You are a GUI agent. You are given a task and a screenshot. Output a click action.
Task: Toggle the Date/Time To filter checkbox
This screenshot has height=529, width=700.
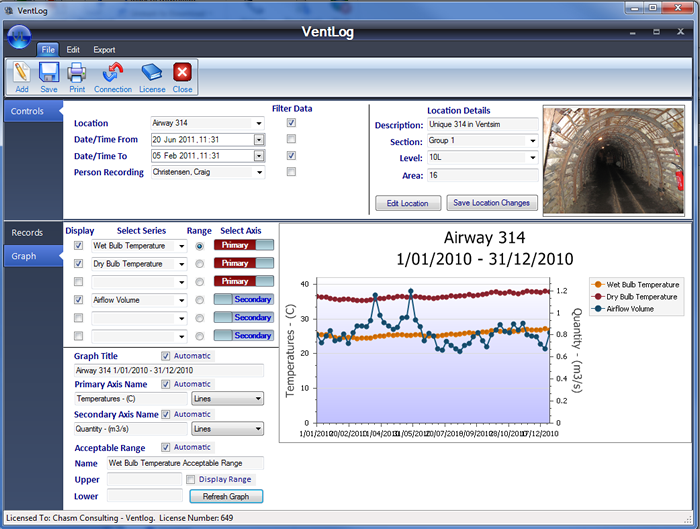291,155
